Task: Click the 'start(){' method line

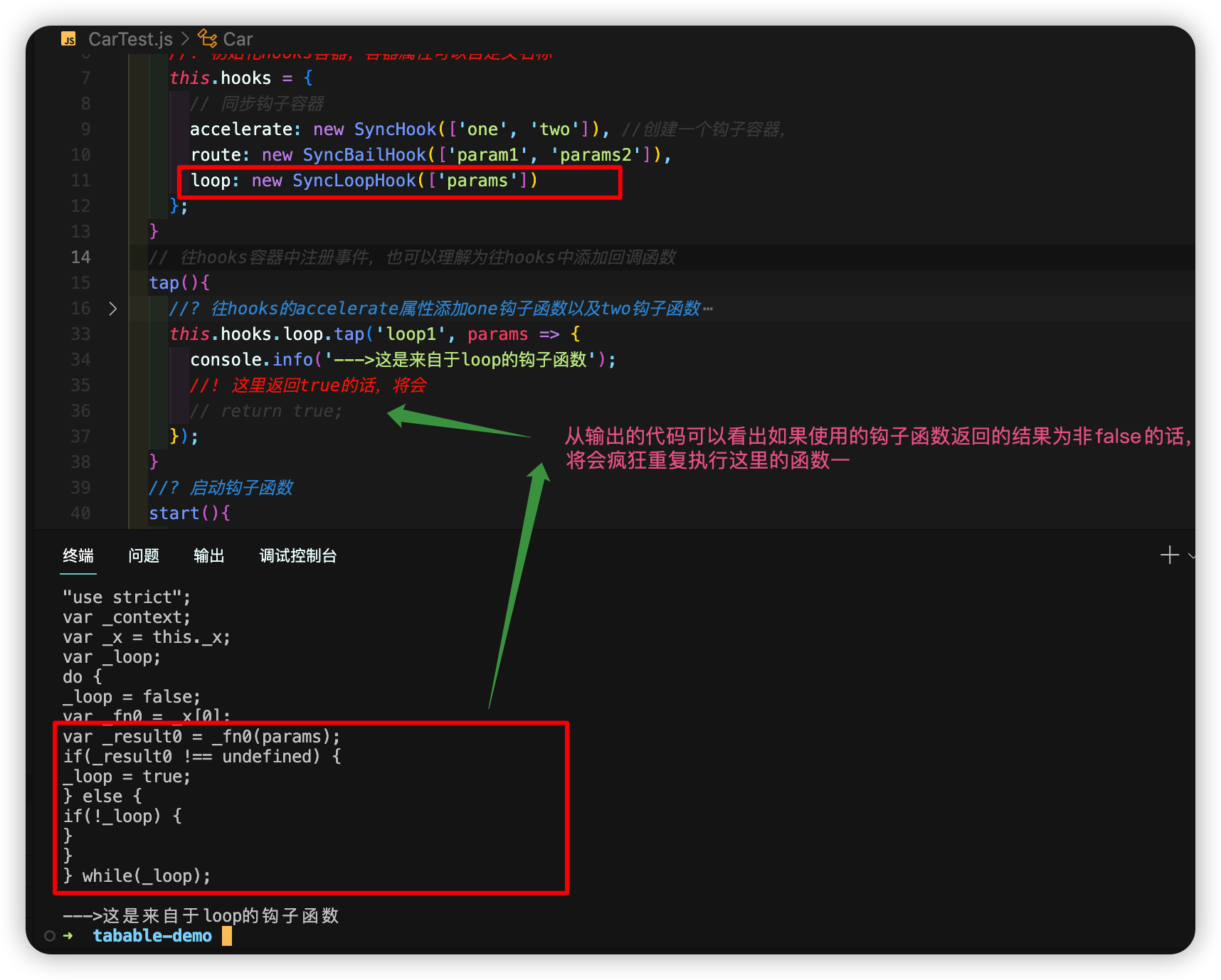Action: pos(189,513)
